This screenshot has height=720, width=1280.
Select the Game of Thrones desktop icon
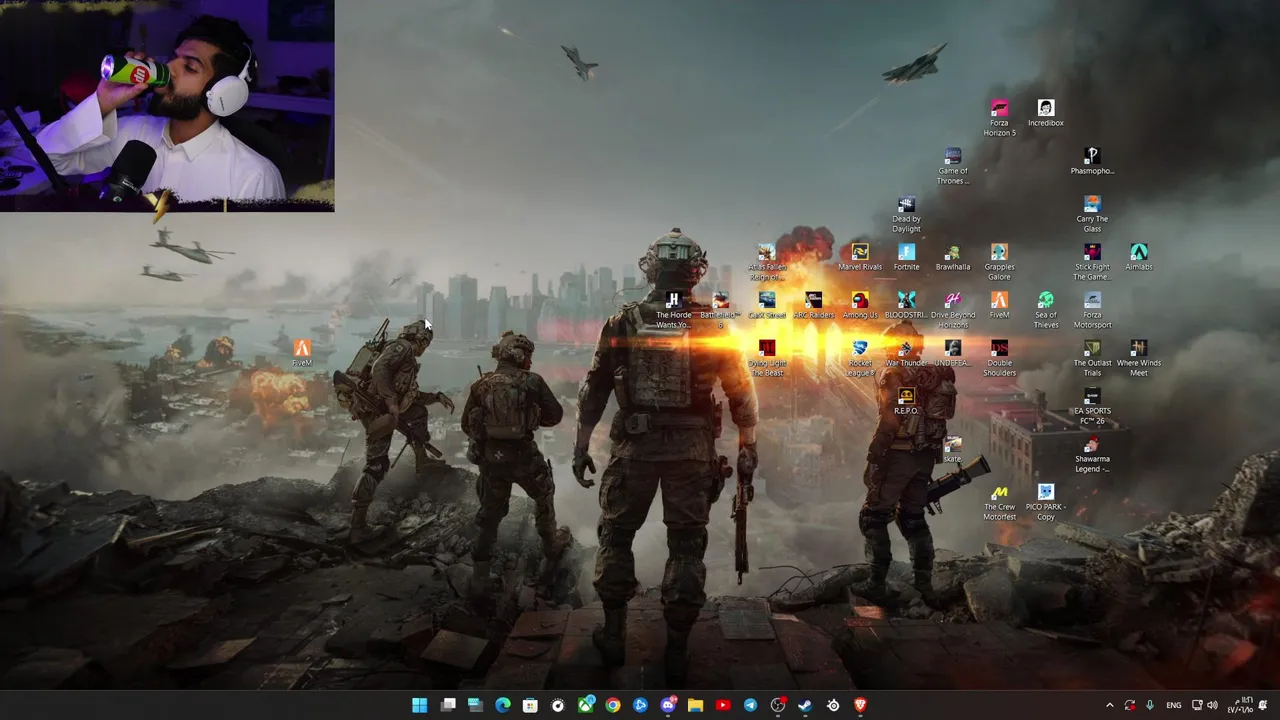pos(952,165)
